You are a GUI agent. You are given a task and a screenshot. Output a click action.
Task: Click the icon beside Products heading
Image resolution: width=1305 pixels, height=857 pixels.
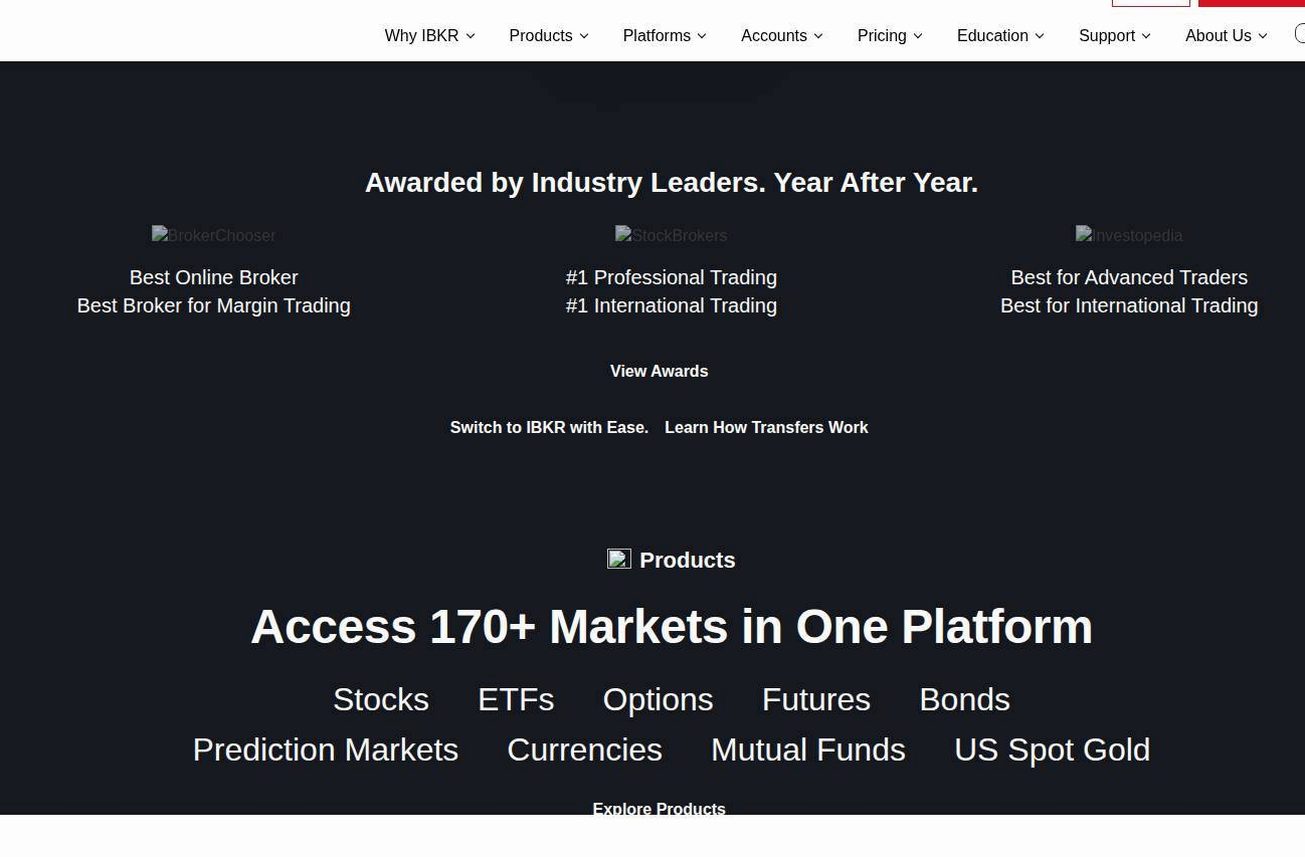point(619,559)
